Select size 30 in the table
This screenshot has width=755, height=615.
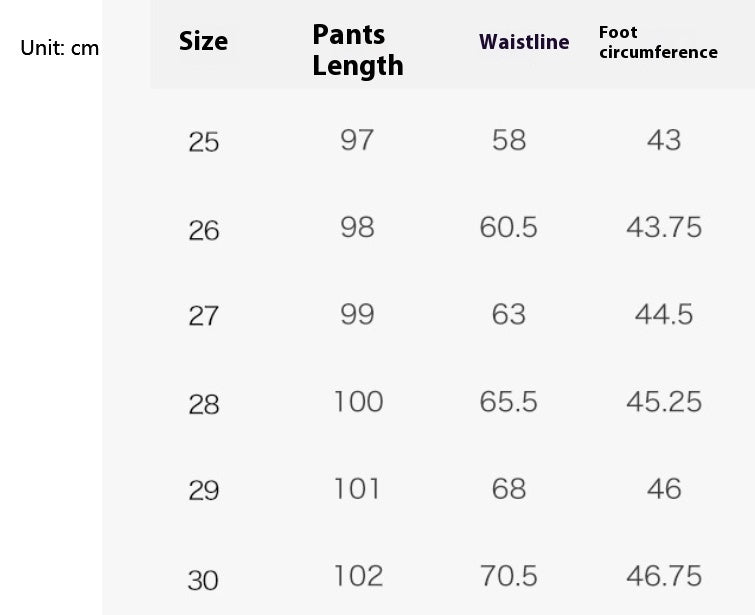click(203, 580)
